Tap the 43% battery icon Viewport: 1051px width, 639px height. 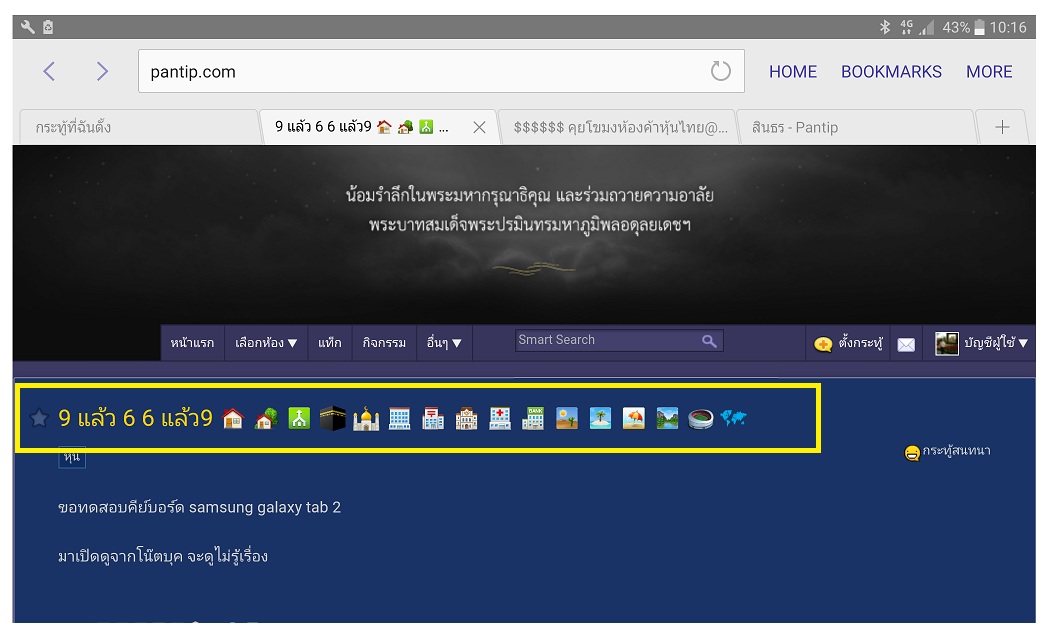pos(979,27)
